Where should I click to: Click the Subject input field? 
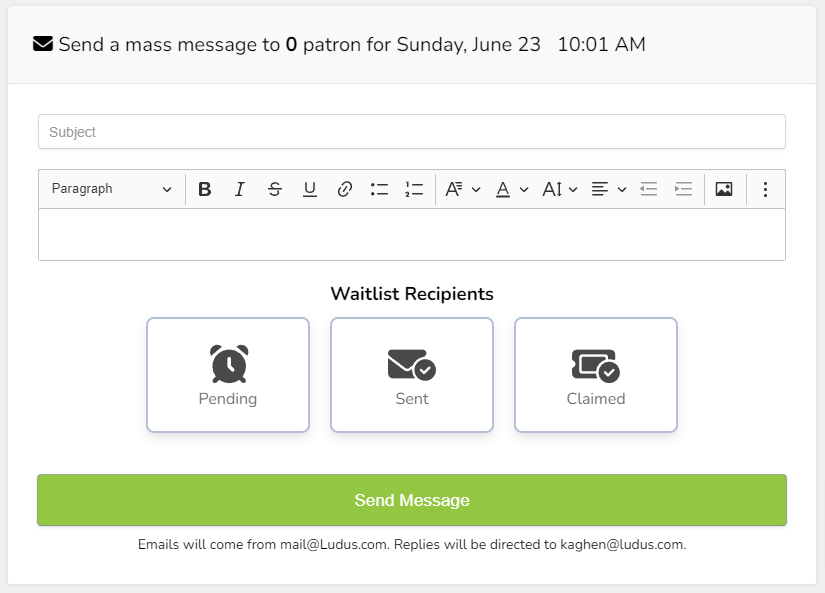click(412, 131)
